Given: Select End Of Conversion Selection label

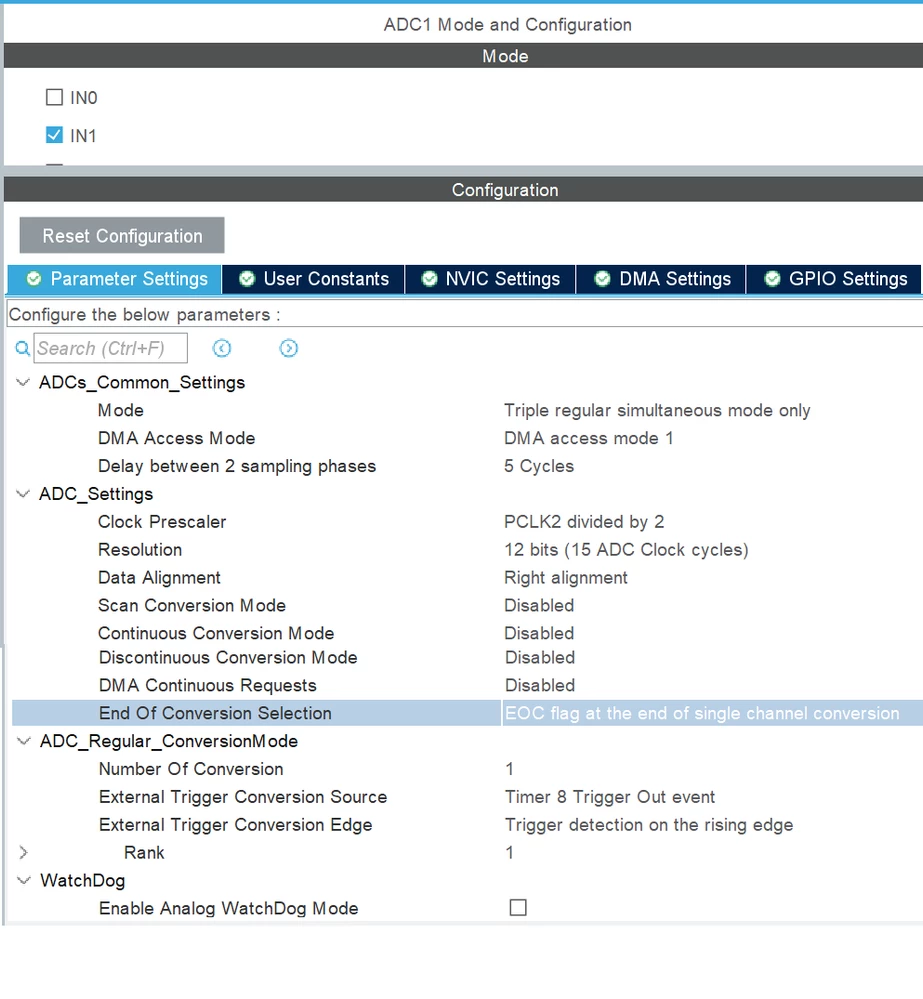Looking at the screenshot, I should [215, 714].
